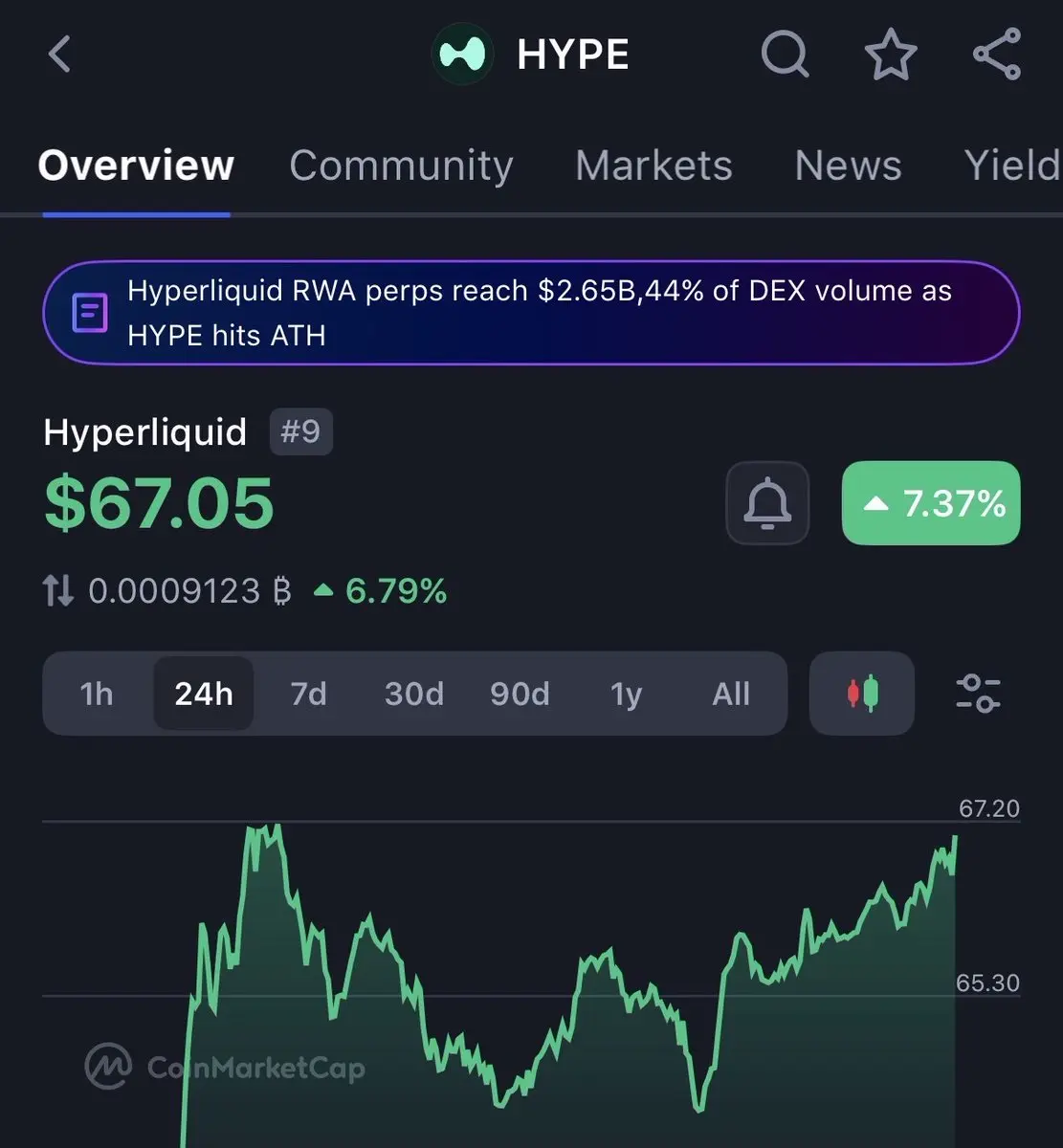
Task: Tap the HYPE coin logo
Action: pyautogui.click(x=462, y=55)
